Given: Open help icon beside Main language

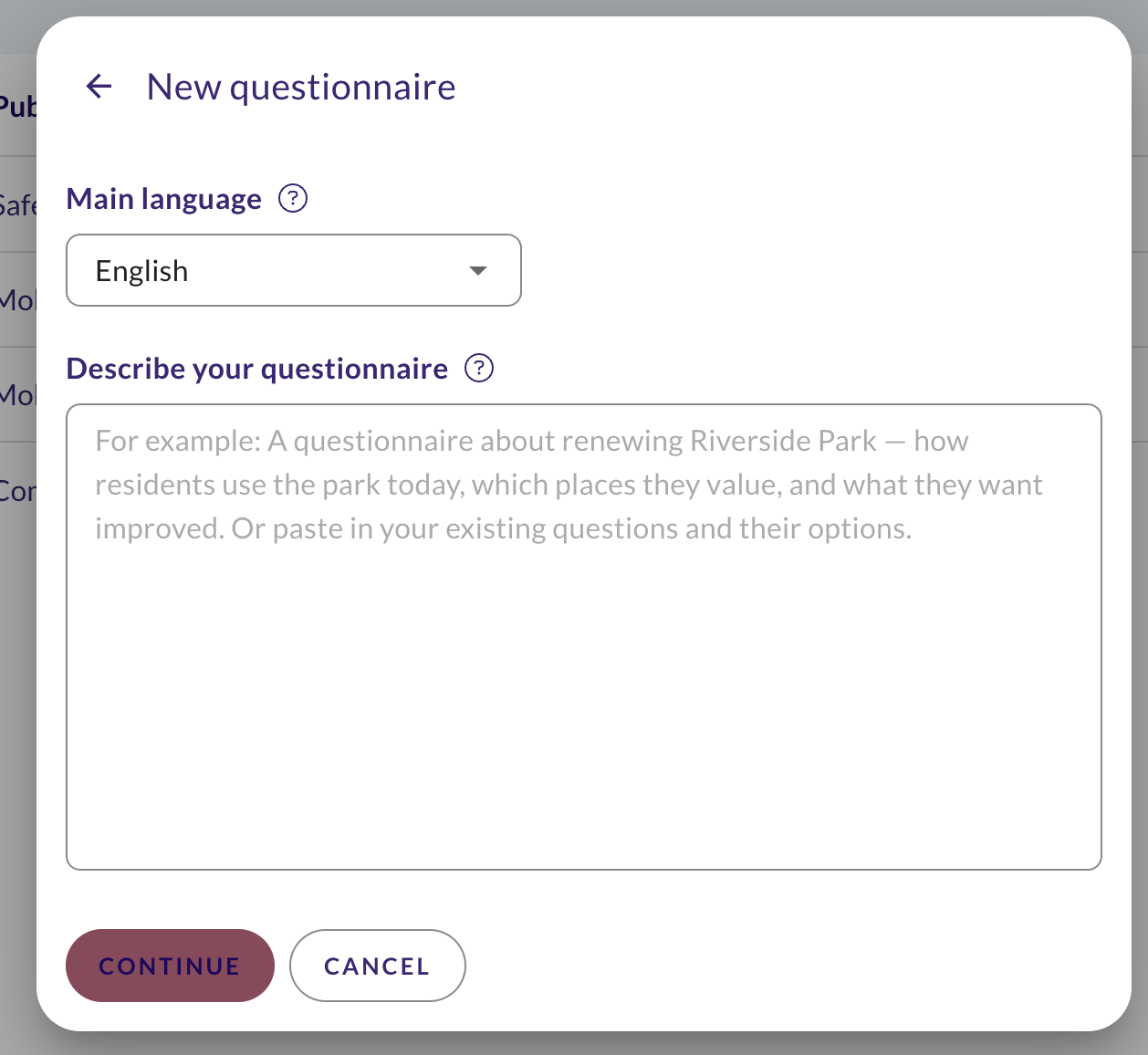Looking at the screenshot, I should pos(293,198).
